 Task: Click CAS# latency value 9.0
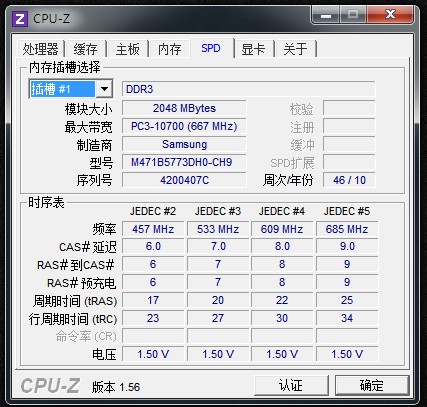point(347,246)
